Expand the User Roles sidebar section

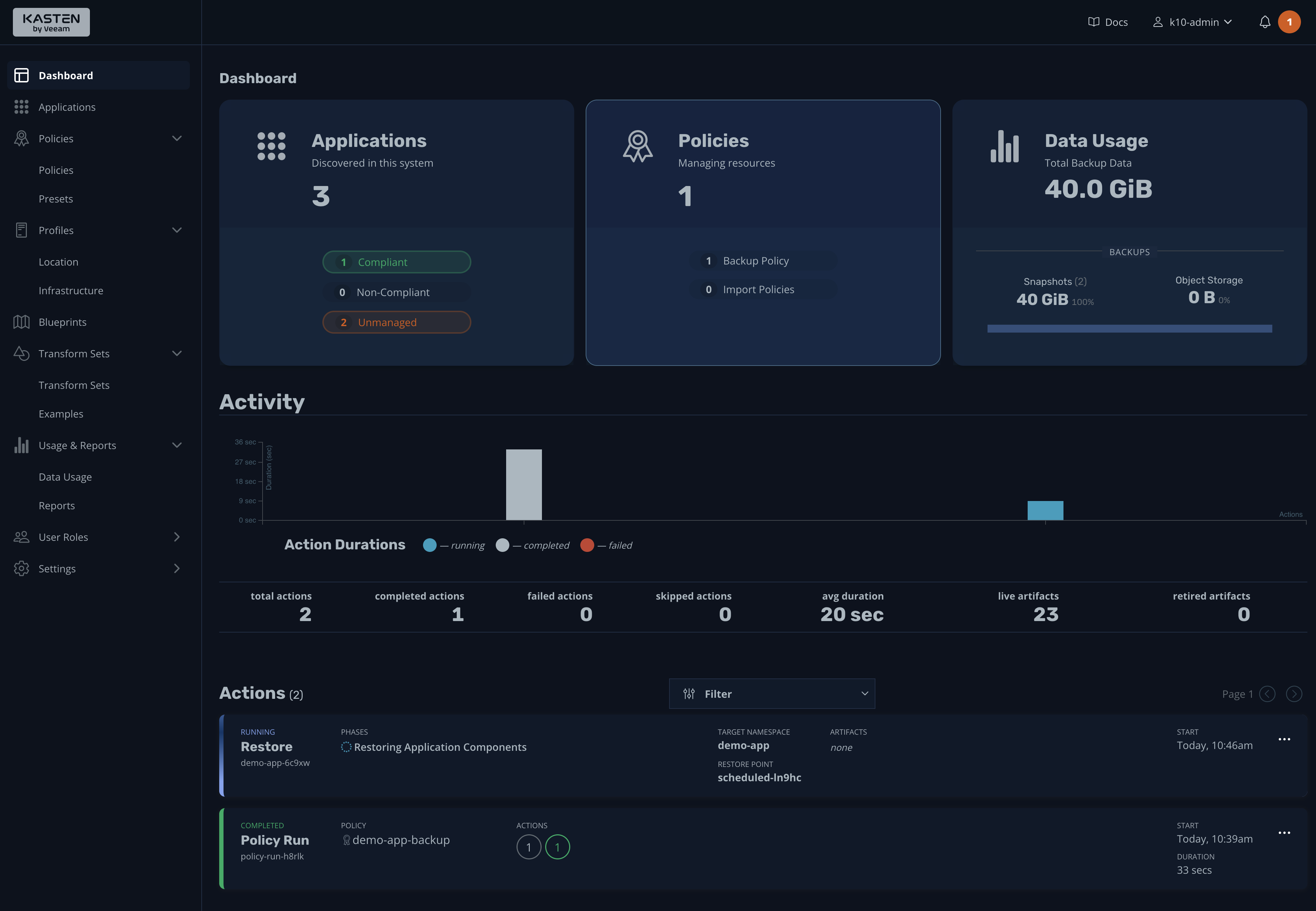177,537
